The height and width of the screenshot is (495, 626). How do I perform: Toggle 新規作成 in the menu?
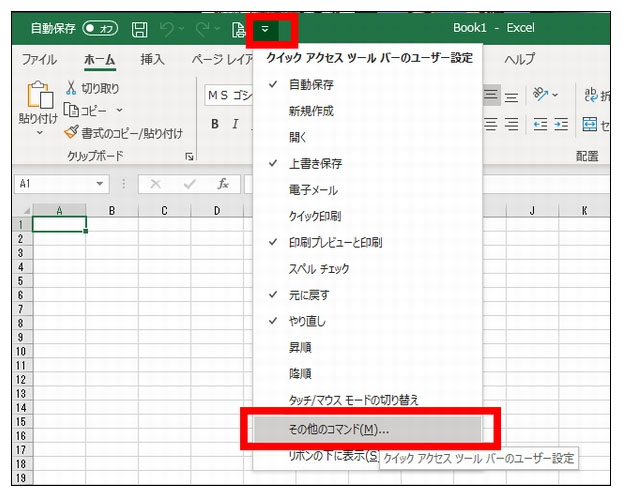click(x=368, y=111)
